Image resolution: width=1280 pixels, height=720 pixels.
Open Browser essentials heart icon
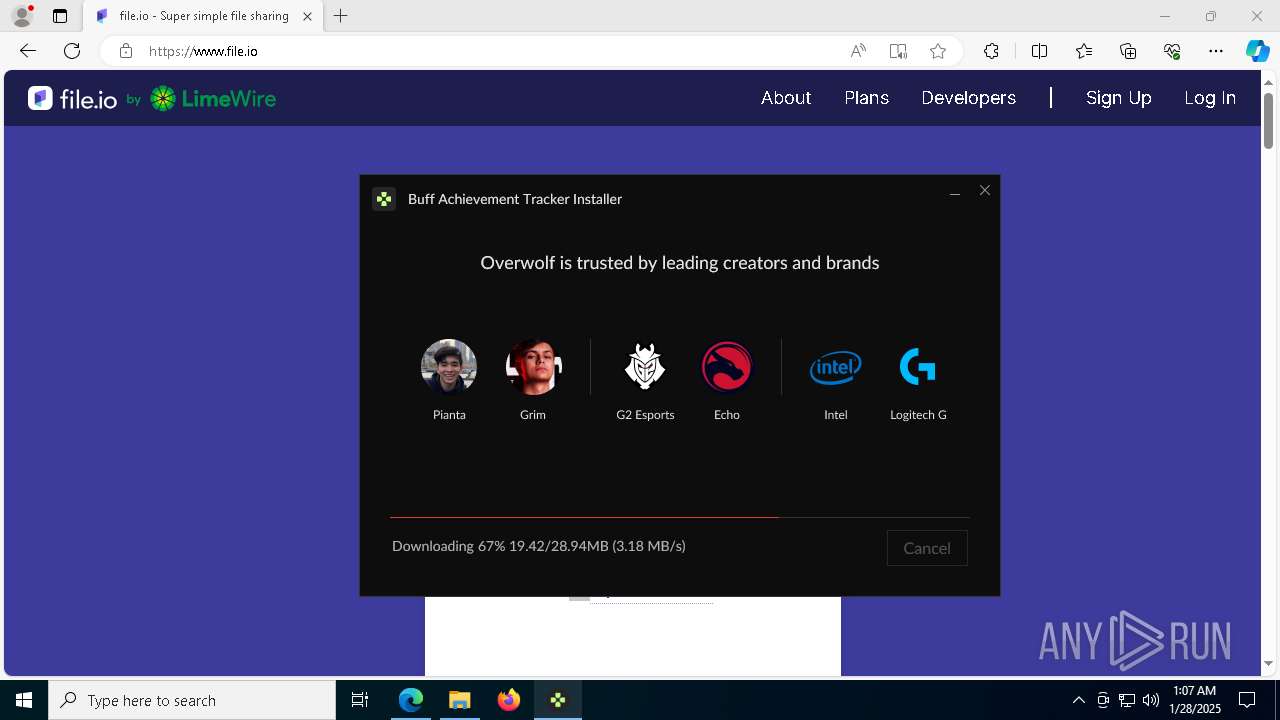1172,51
